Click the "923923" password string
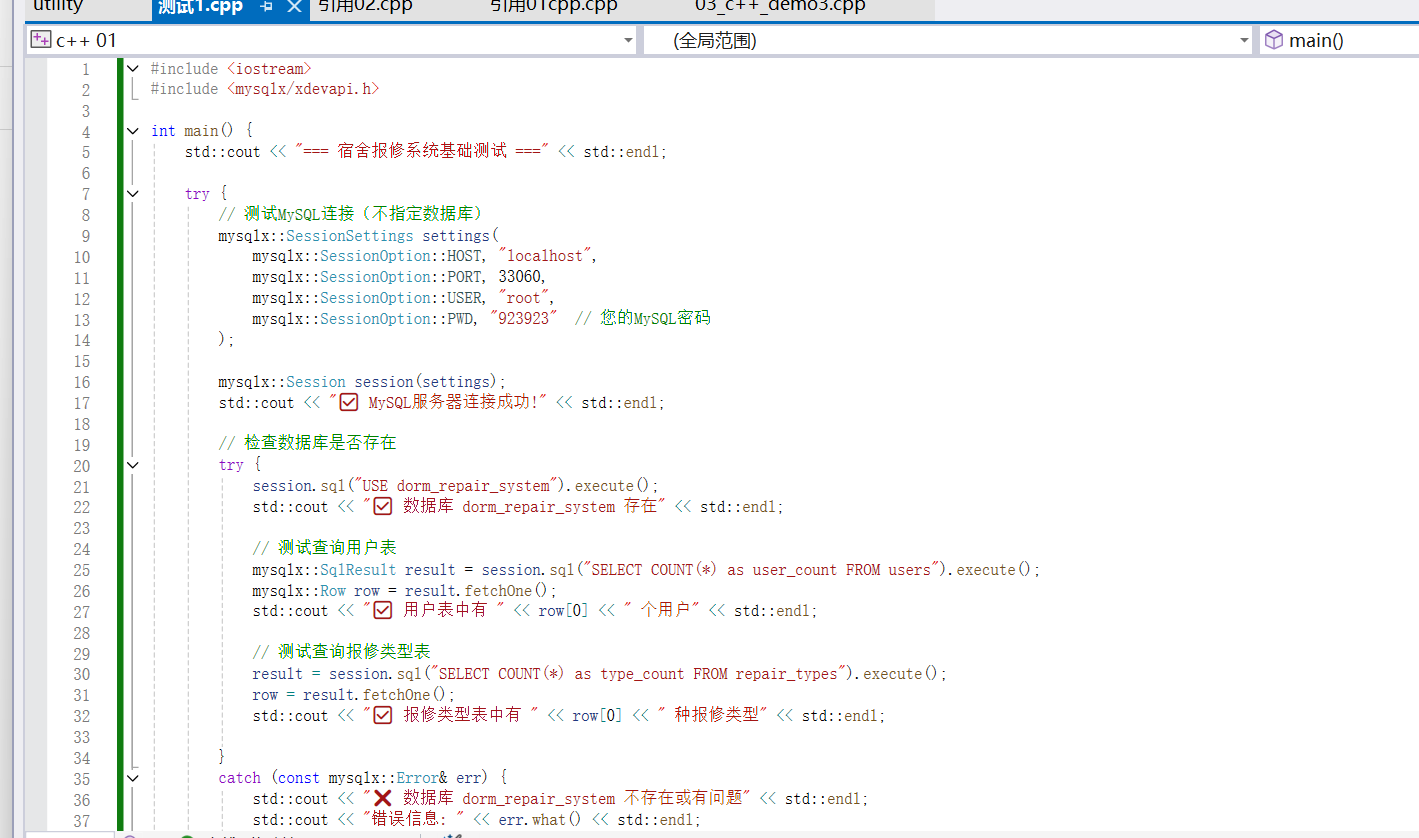 click(523, 319)
